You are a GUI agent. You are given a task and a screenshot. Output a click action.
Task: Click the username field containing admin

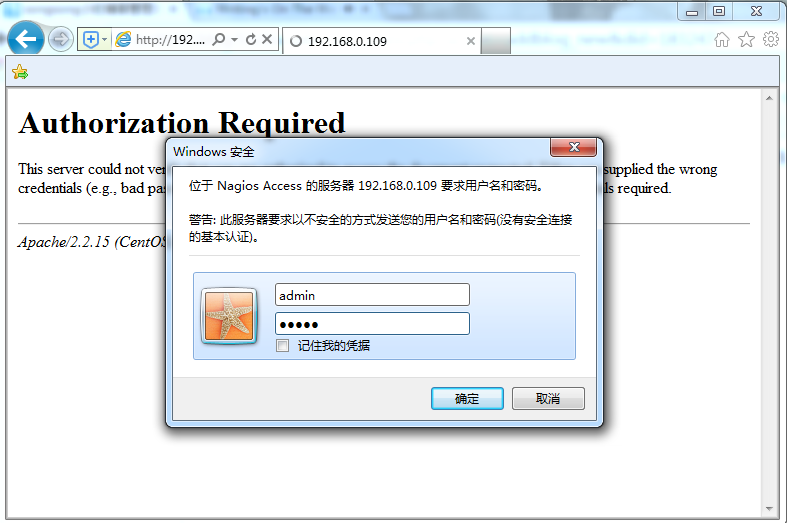372,295
